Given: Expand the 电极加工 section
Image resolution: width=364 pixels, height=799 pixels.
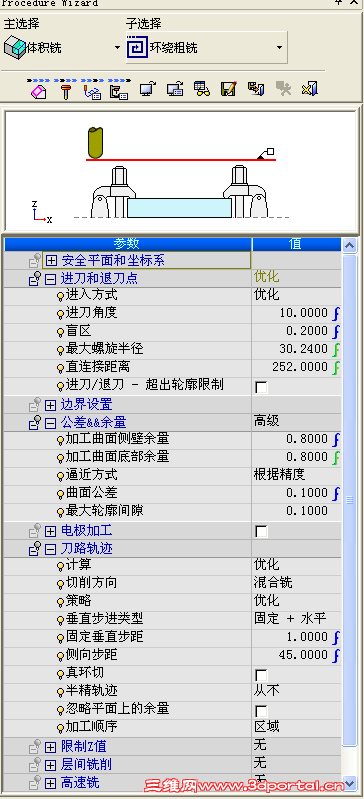Looking at the screenshot, I should click(50, 531).
